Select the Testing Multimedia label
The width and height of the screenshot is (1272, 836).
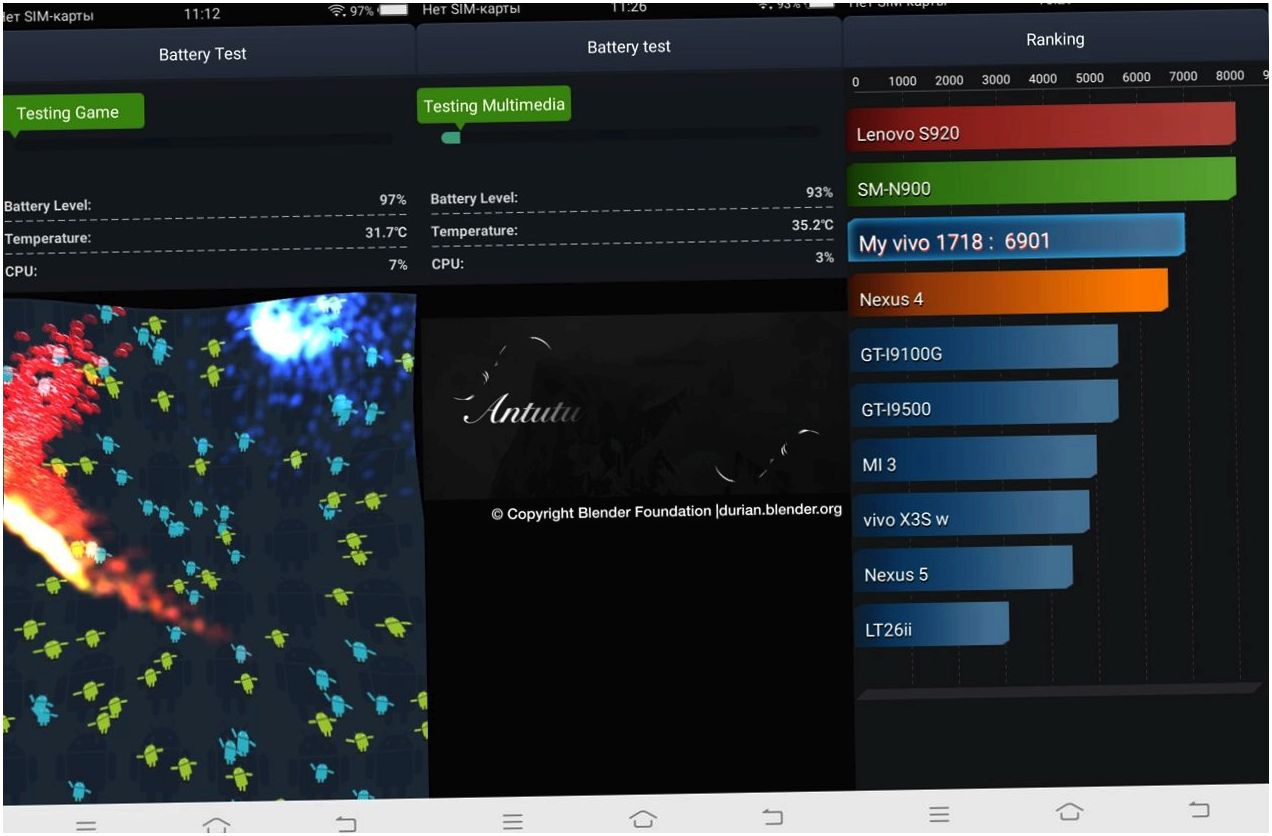494,105
